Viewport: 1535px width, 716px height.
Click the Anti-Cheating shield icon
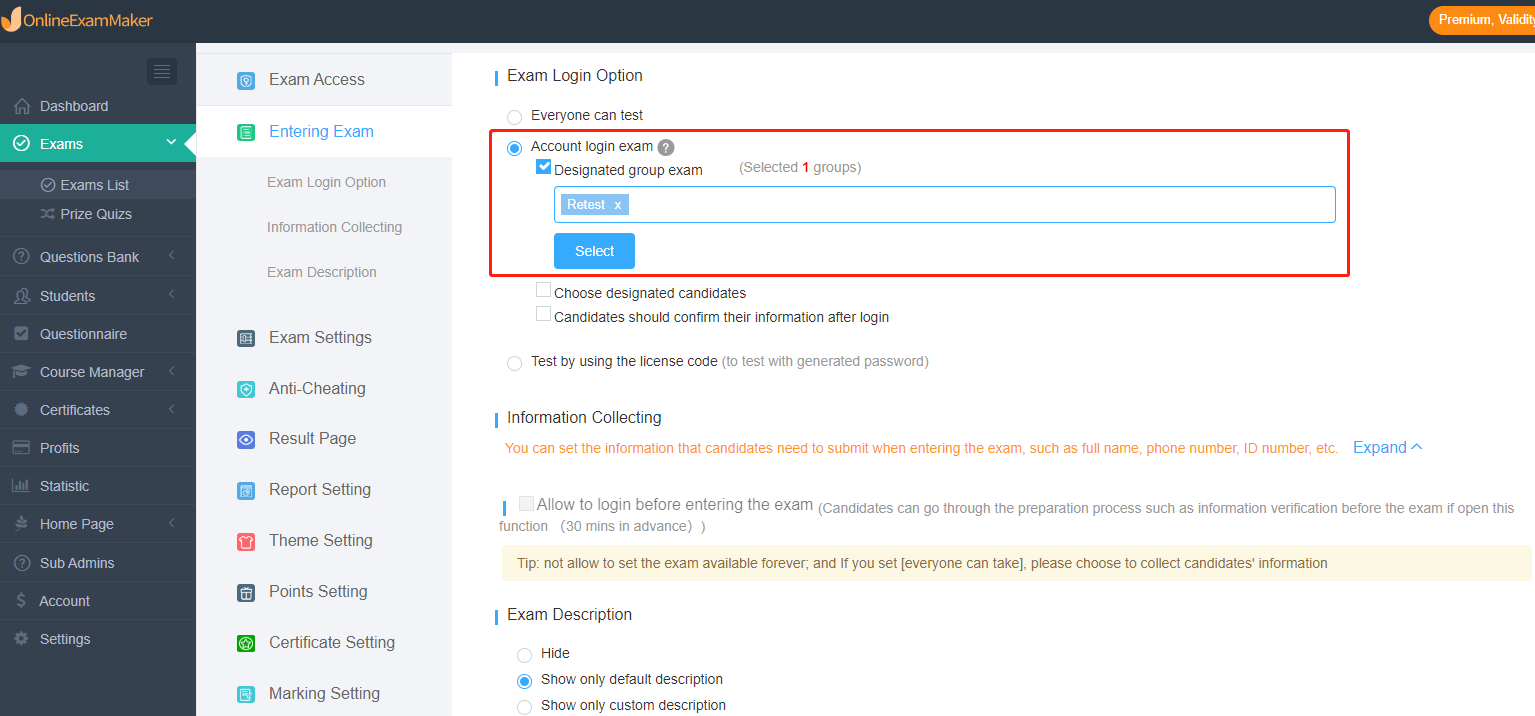pos(246,389)
